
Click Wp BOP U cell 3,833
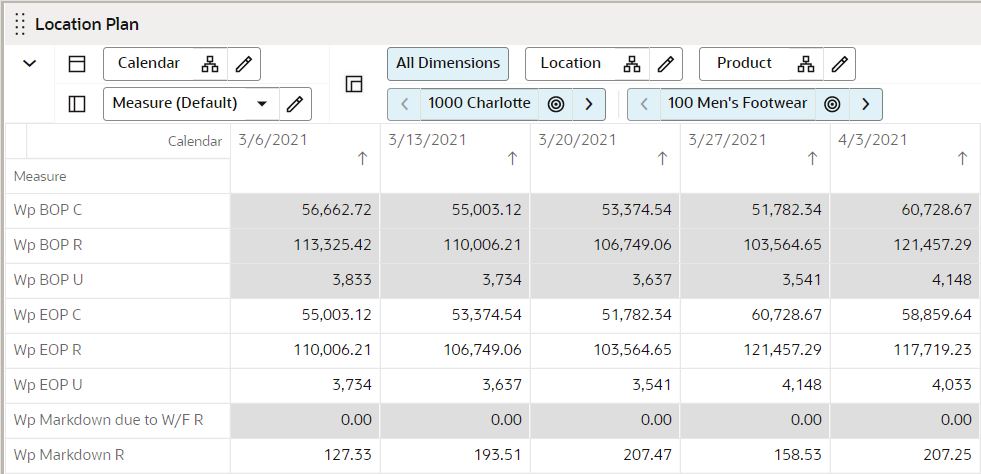click(305, 280)
